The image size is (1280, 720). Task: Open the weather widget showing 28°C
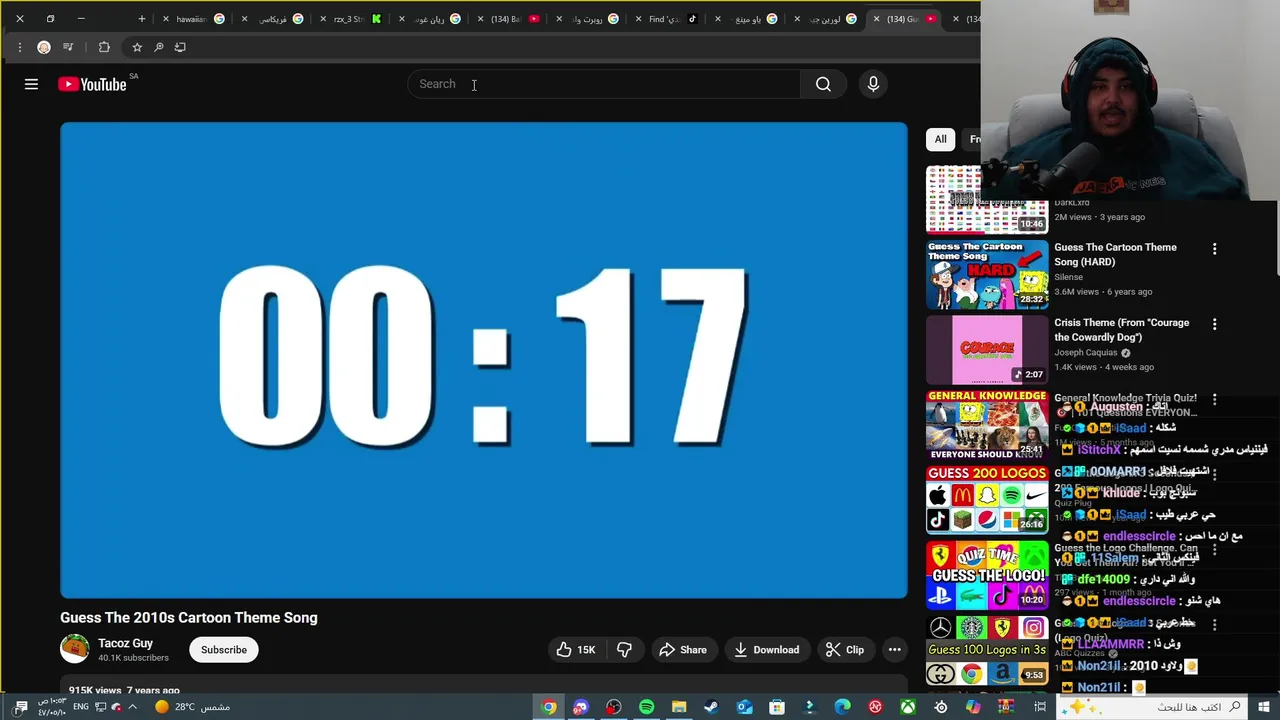[x=192, y=707]
